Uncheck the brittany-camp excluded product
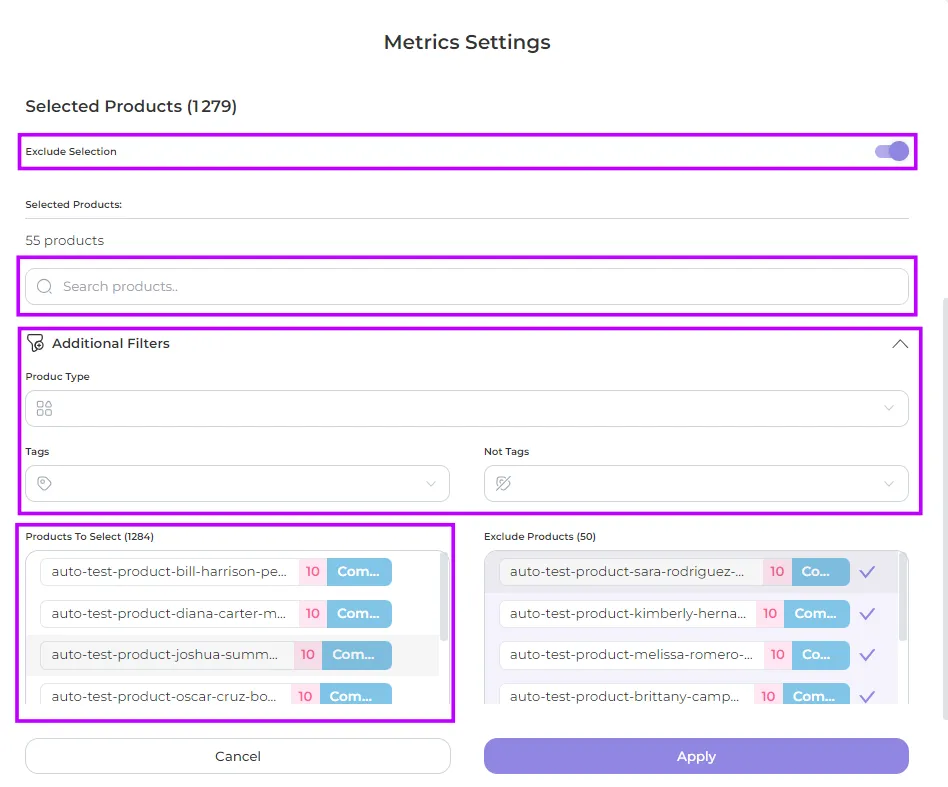Viewport: 948px width, 787px height. tap(867, 696)
